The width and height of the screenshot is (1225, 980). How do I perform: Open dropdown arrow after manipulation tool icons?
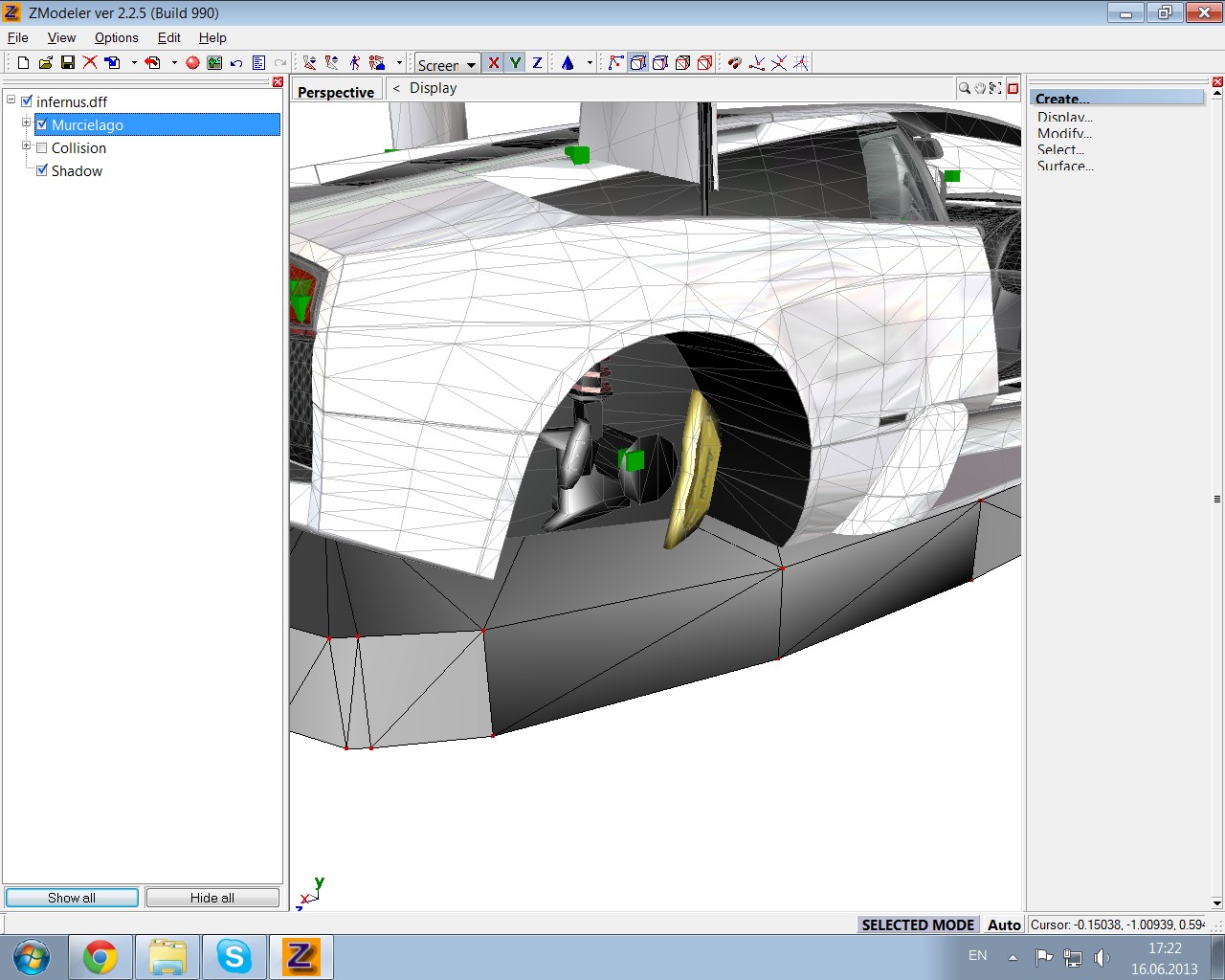tap(399, 63)
